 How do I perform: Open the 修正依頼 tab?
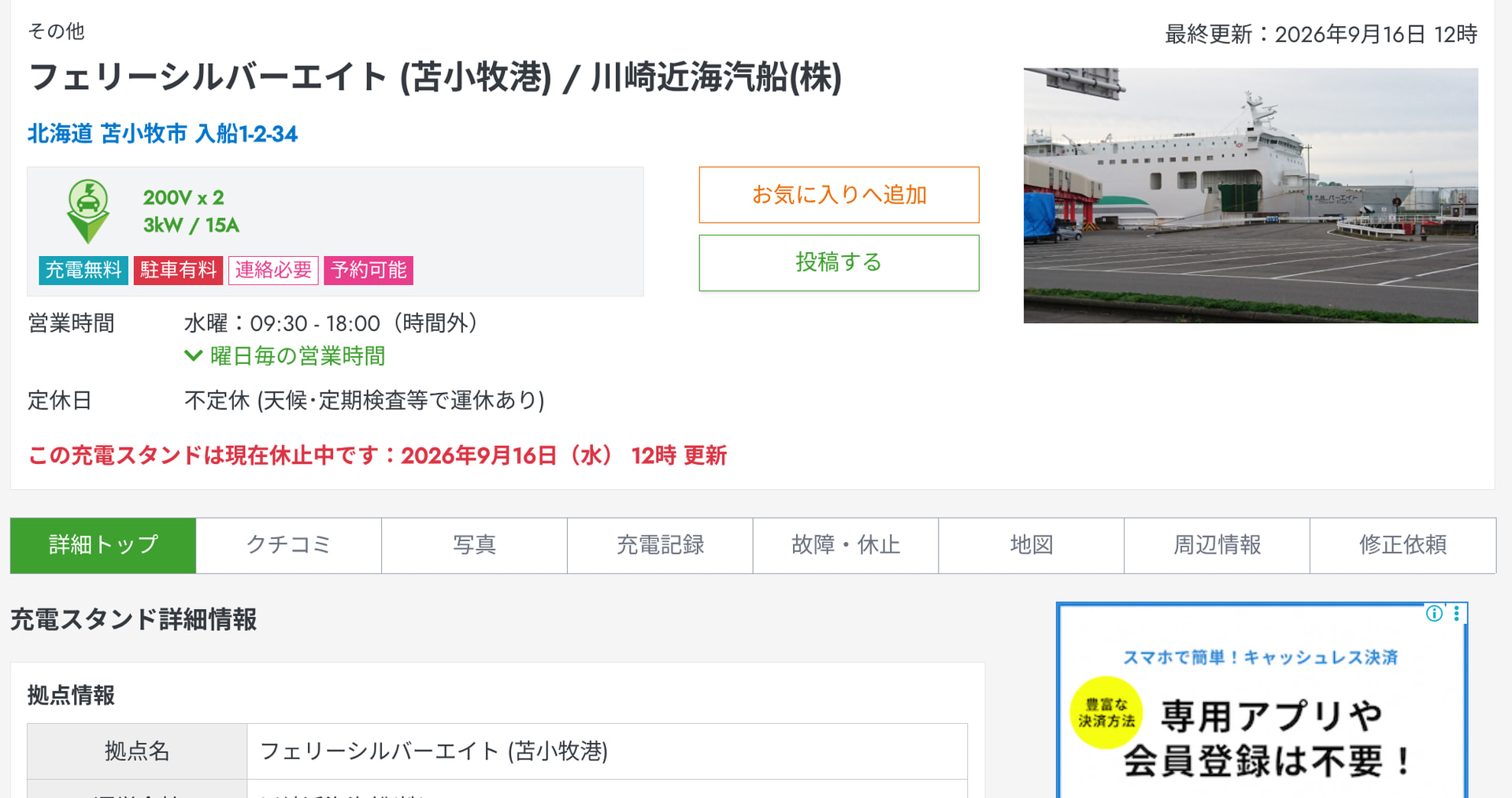(1403, 545)
